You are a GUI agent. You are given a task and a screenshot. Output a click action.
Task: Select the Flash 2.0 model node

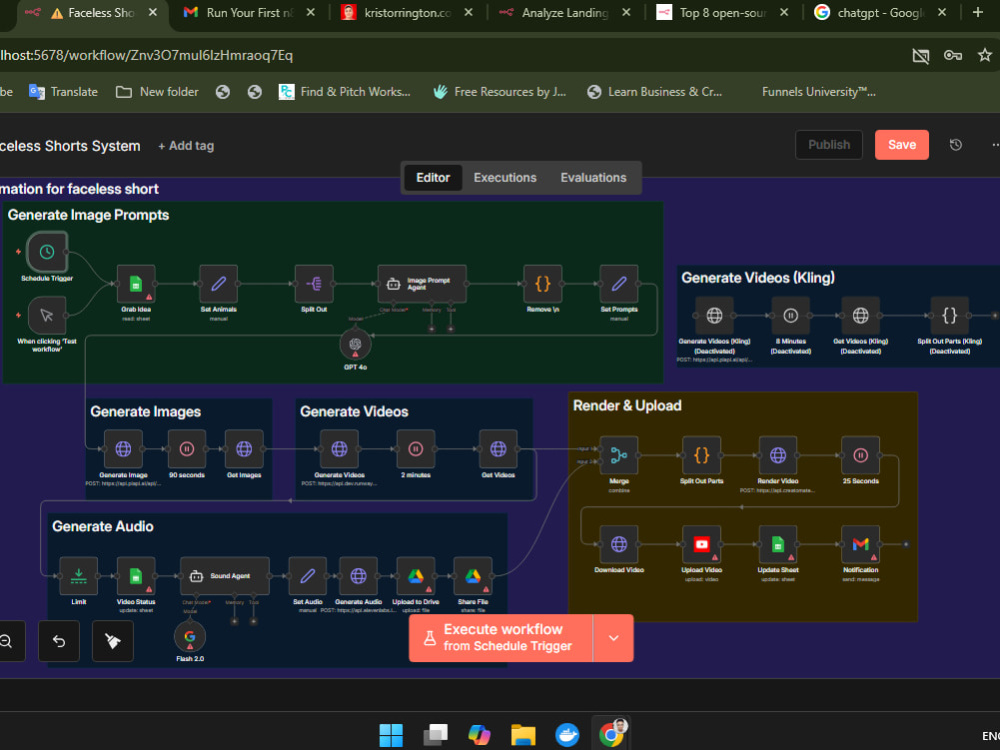pos(189,636)
